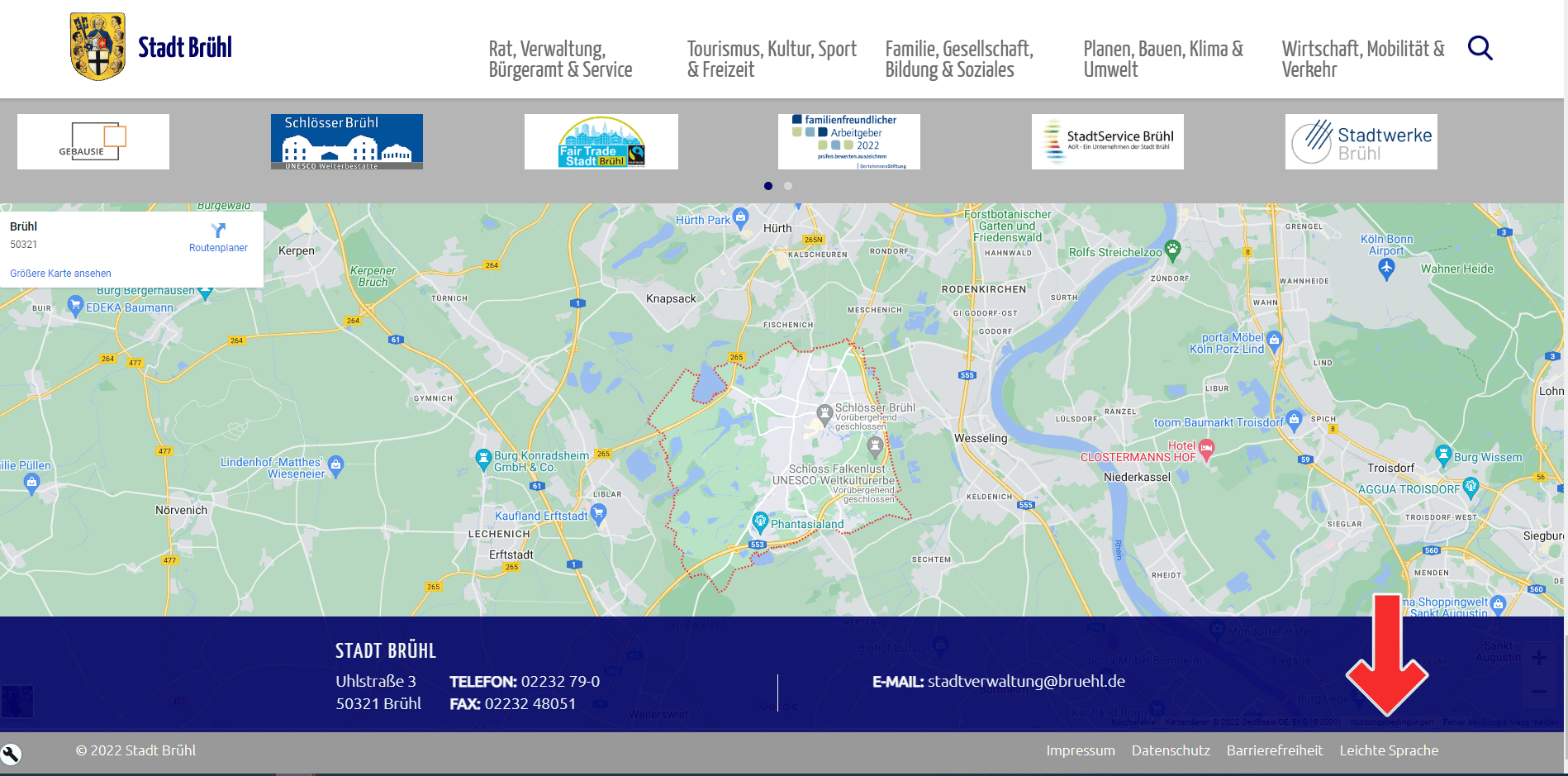Viewport: 1568px width, 776px height.
Task: Open the familienfreundlicher Arbeitgeber 2022 logo
Action: (849, 142)
